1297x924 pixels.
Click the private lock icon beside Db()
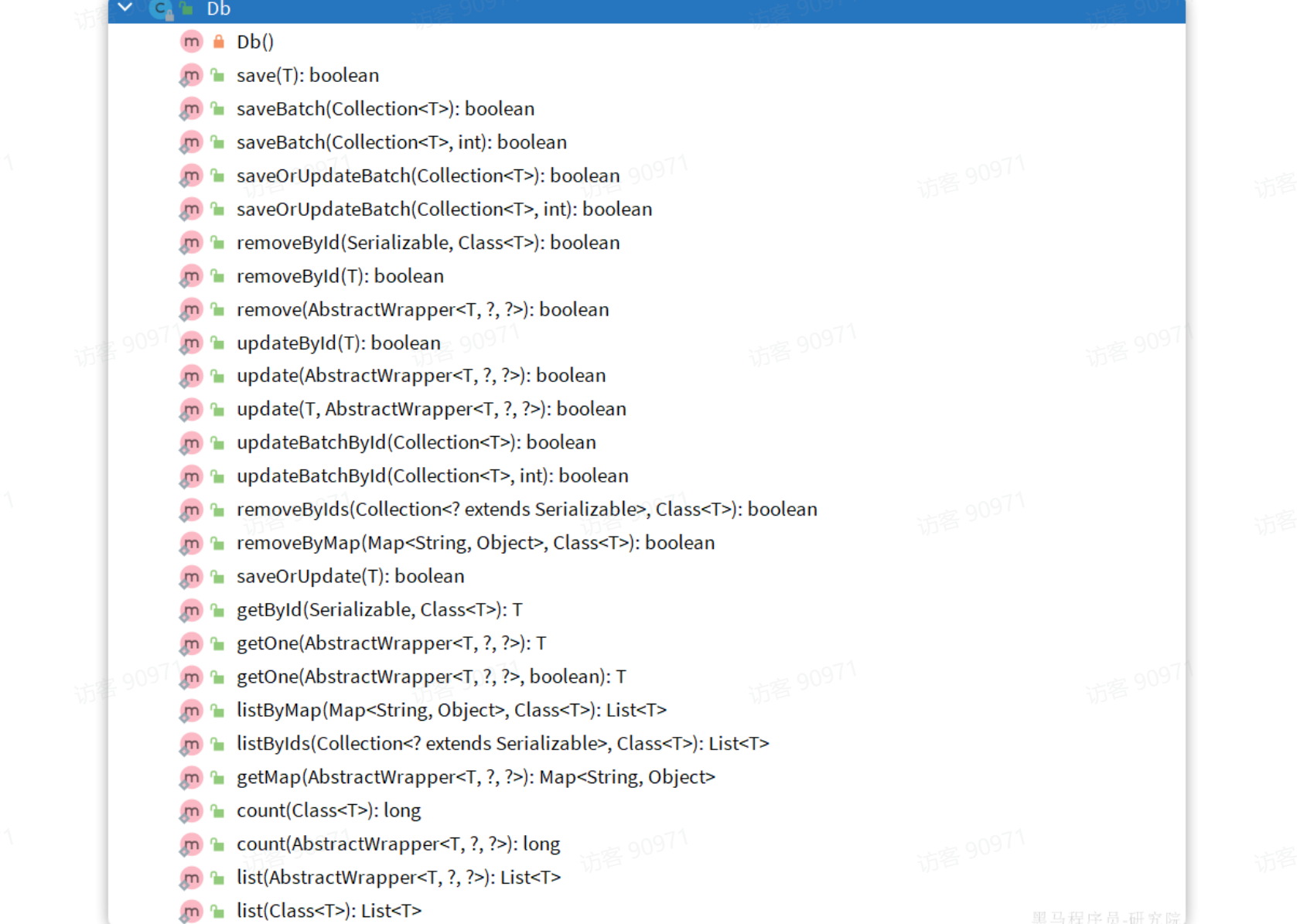click(219, 42)
